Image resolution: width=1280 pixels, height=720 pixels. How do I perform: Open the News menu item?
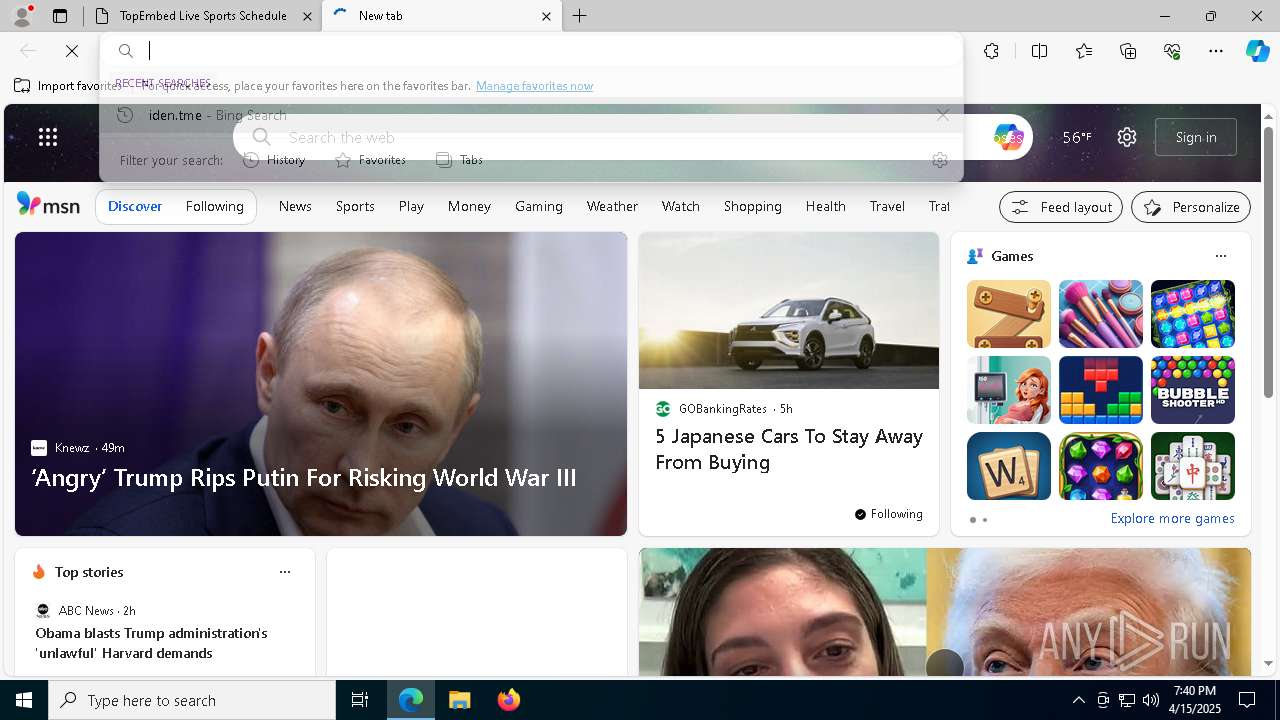pyautogui.click(x=295, y=206)
